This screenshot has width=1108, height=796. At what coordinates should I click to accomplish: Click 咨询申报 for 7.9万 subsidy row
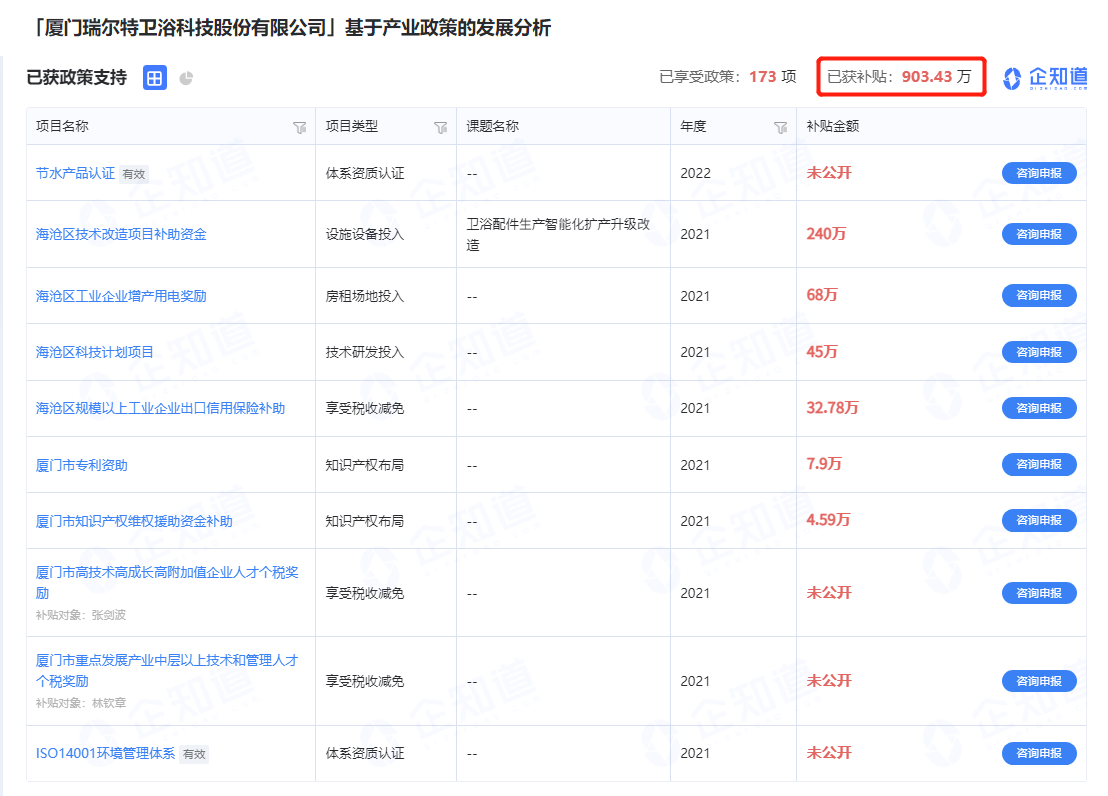click(x=1039, y=464)
